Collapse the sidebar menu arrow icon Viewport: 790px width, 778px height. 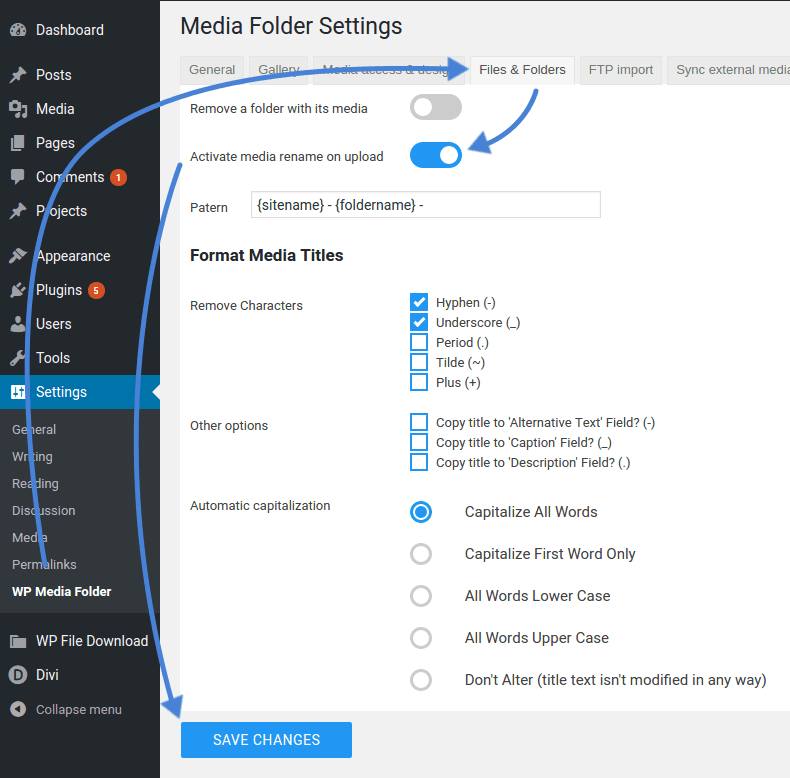[x=18, y=709]
